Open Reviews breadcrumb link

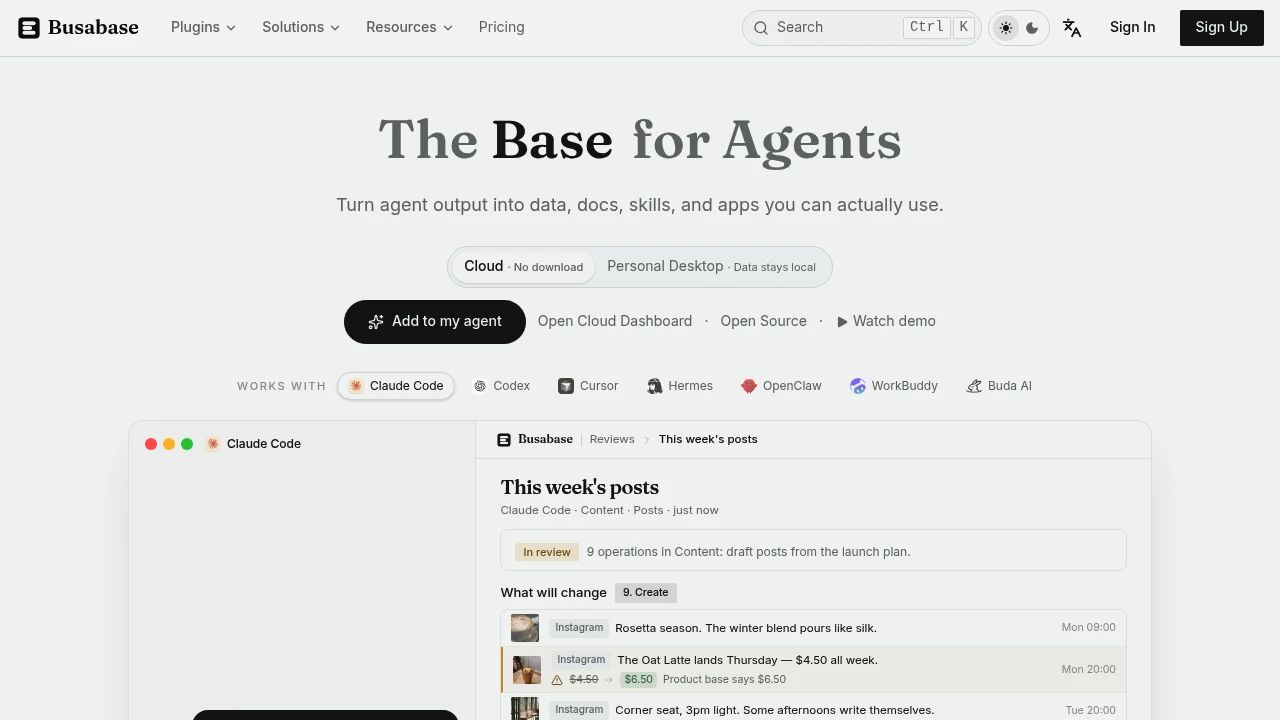pos(612,439)
